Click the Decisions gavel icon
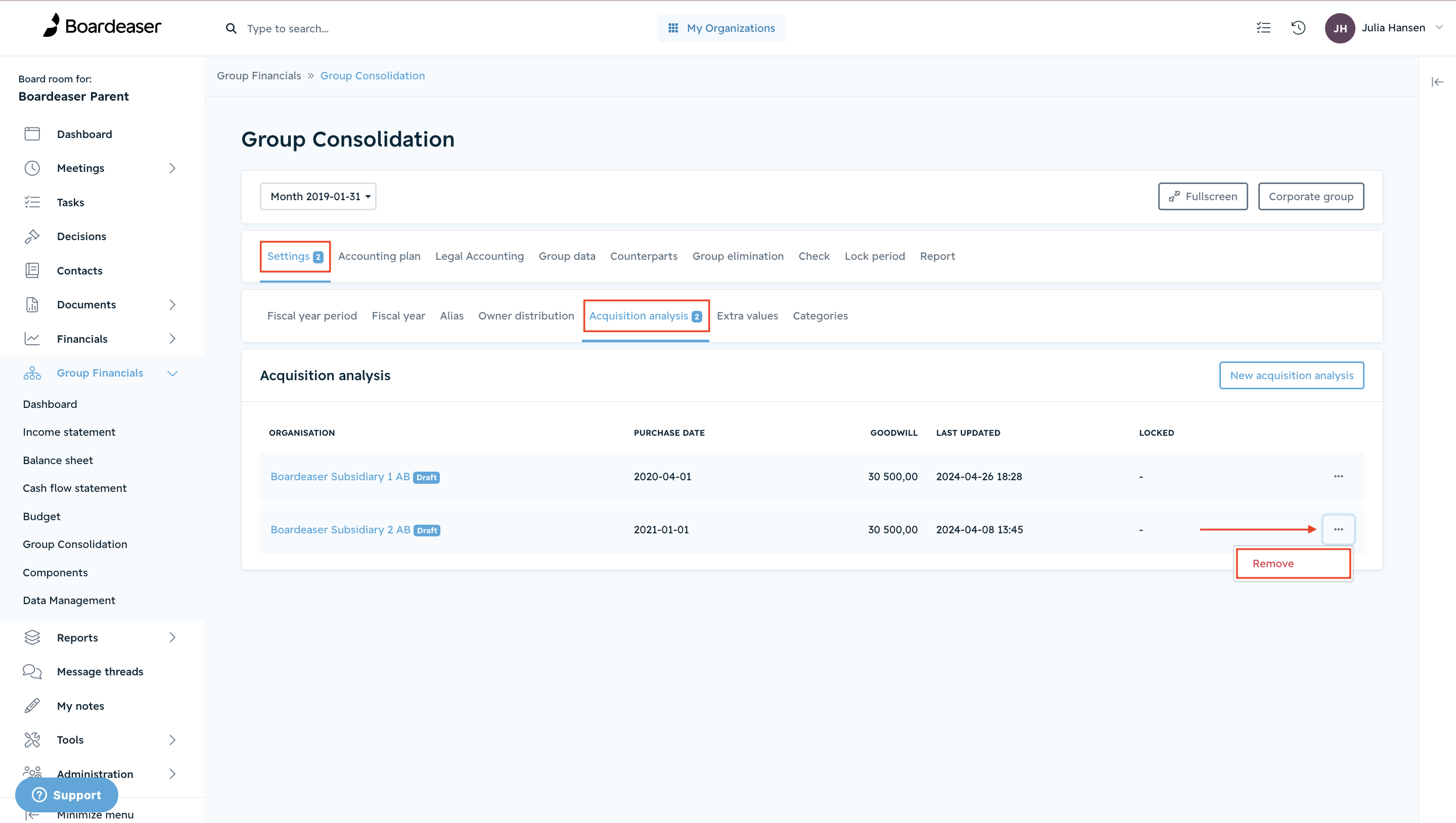The width and height of the screenshot is (1456, 823). tap(32, 236)
